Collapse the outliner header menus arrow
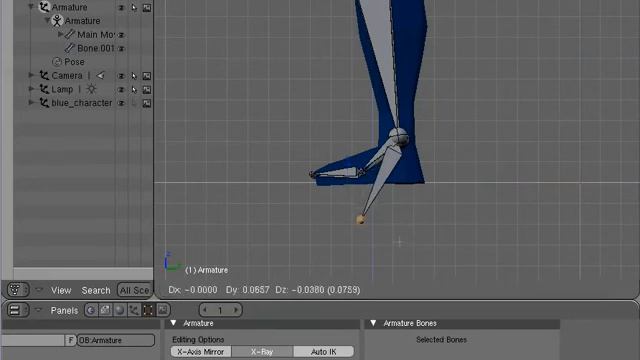The height and width of the screenshot is (360, 640). (39, 290)
